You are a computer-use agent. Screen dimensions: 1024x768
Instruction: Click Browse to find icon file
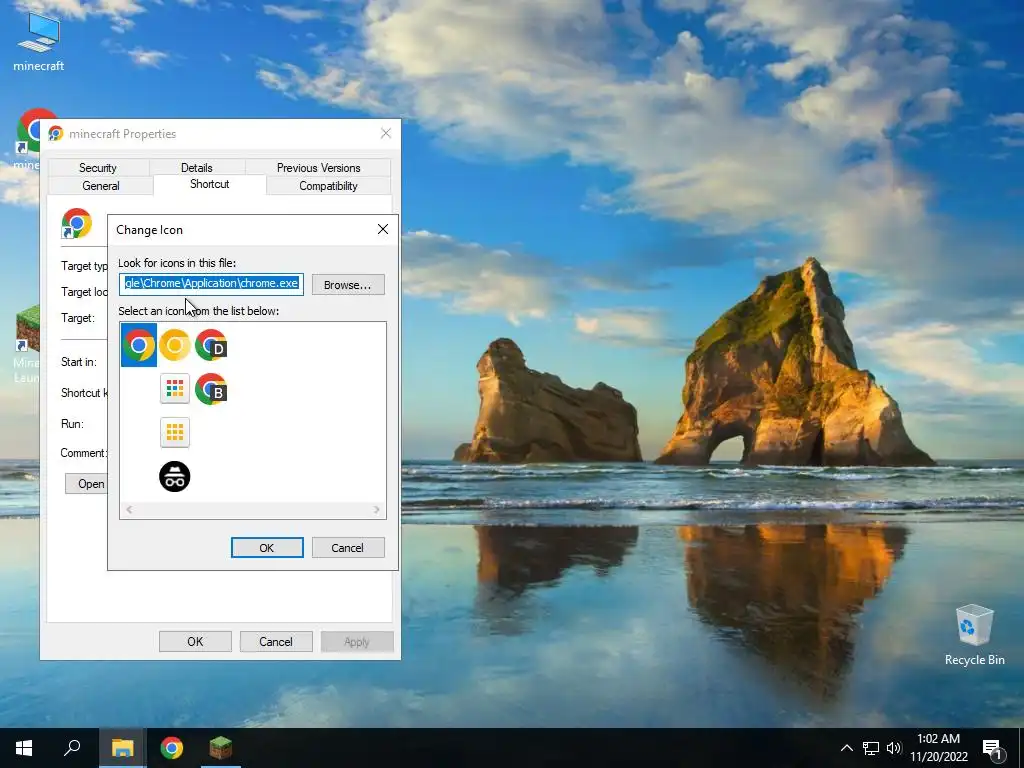[347, 285]
